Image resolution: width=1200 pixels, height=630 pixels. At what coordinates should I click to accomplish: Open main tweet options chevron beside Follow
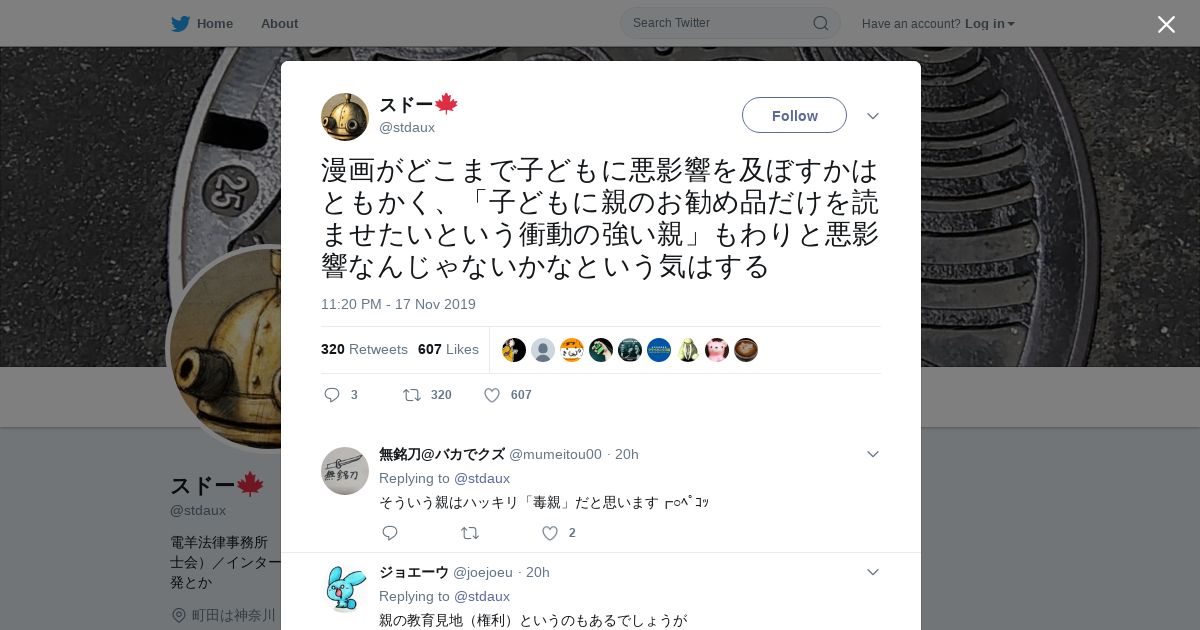click(x=872, y=116)
